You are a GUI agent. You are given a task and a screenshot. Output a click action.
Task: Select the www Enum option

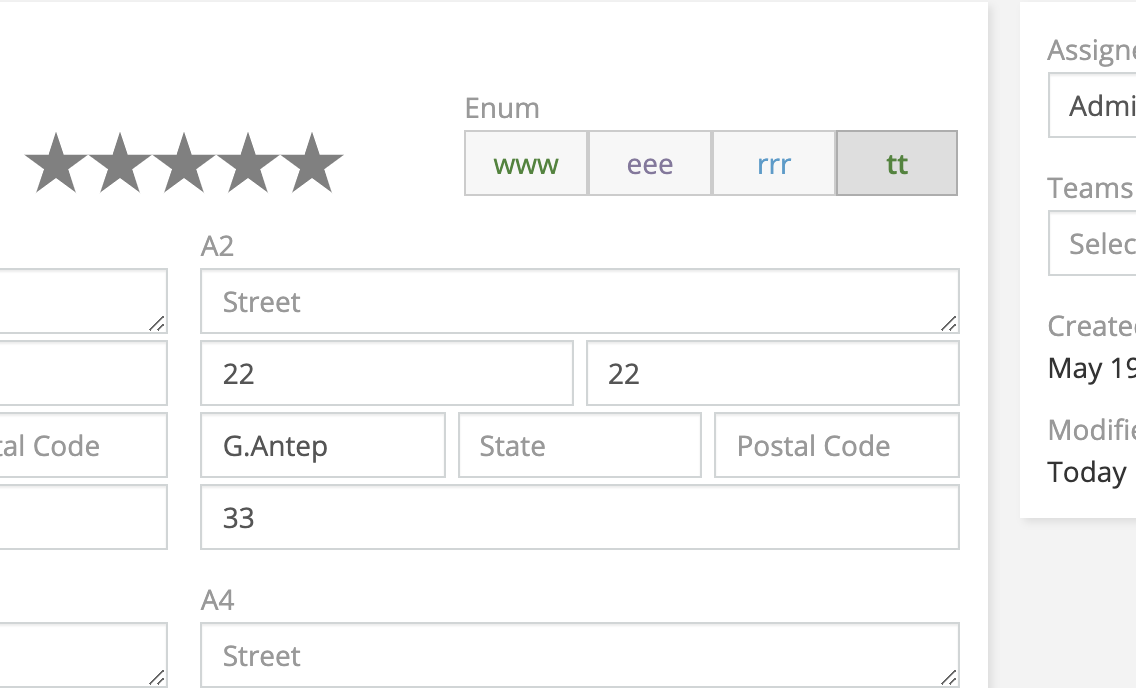[x=526, y=164]
